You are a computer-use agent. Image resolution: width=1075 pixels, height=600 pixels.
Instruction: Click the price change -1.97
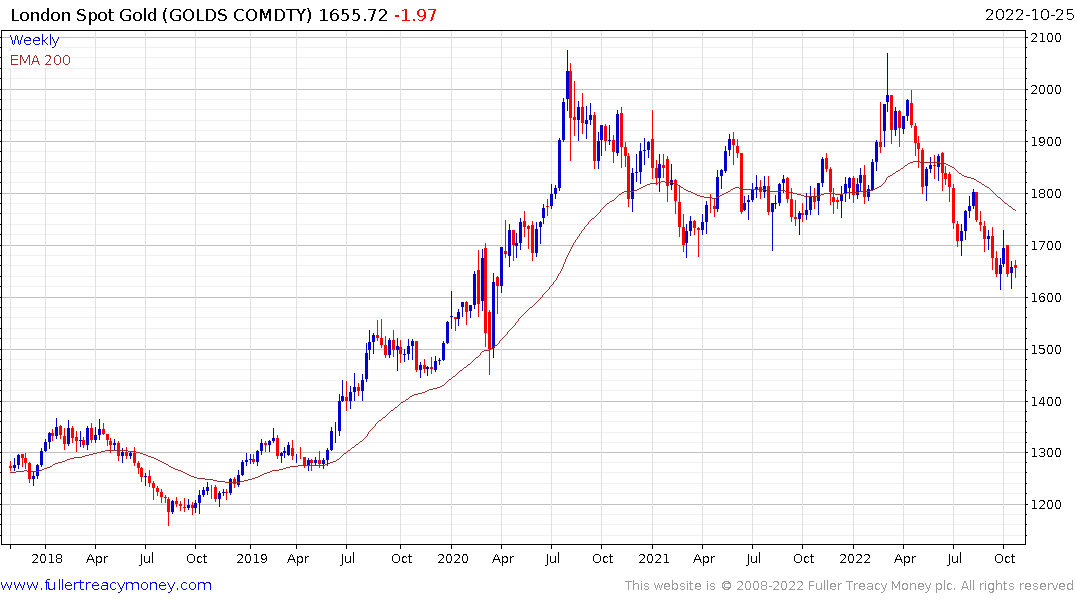(415, 15)
